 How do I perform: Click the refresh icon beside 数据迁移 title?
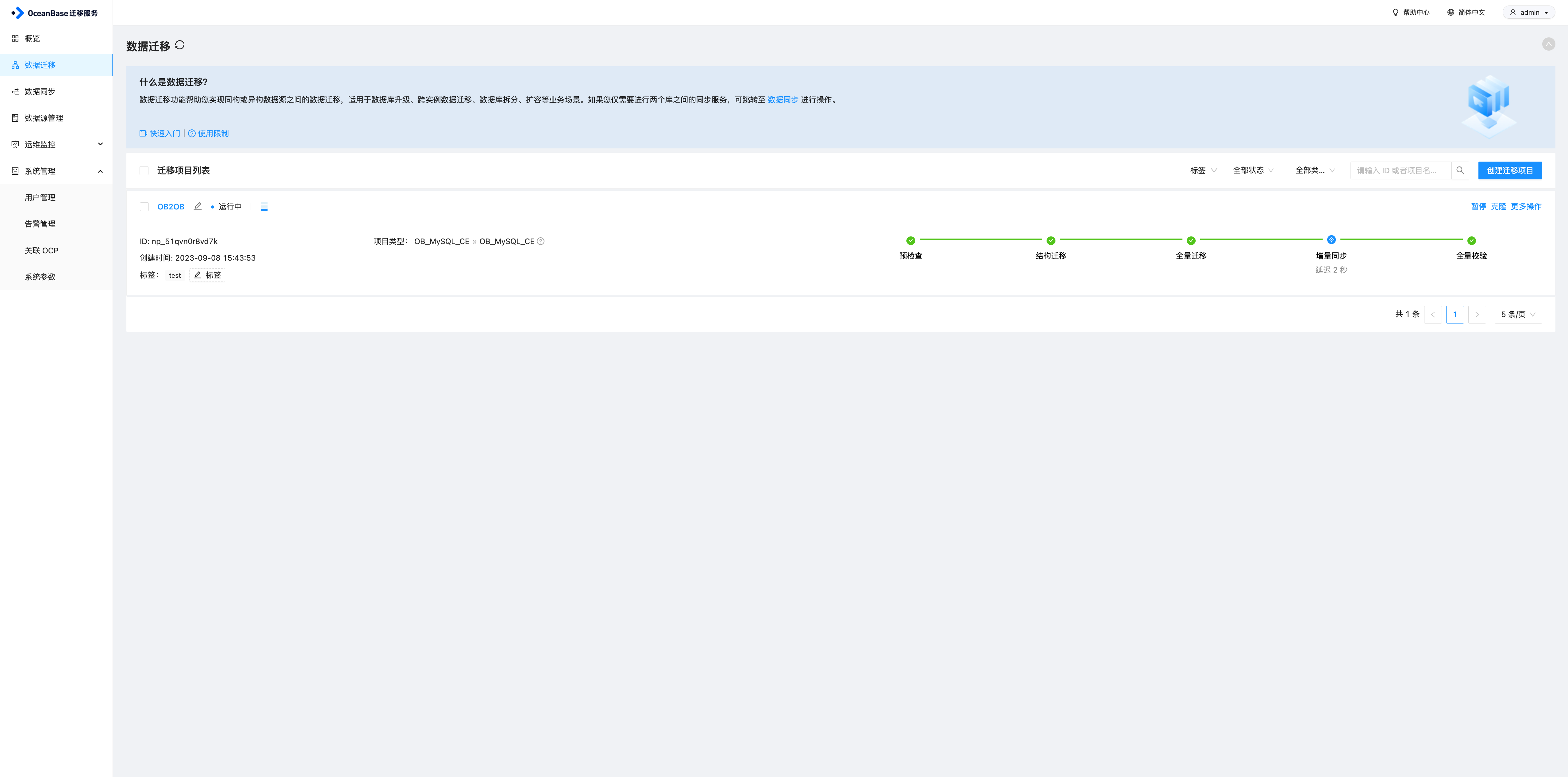tap(179, 45)
